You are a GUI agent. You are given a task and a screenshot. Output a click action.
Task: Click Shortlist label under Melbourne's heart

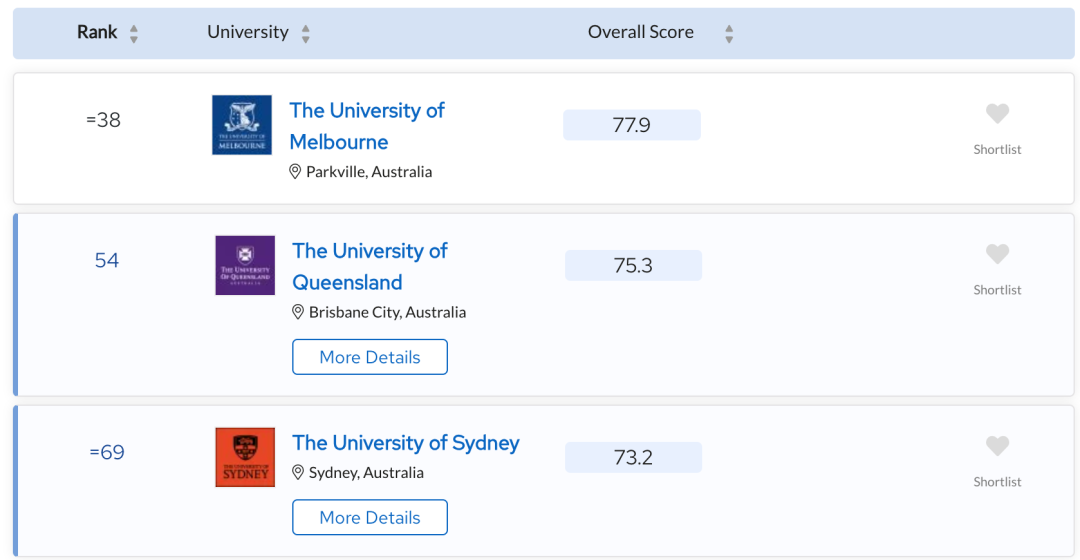coord(997,149)
